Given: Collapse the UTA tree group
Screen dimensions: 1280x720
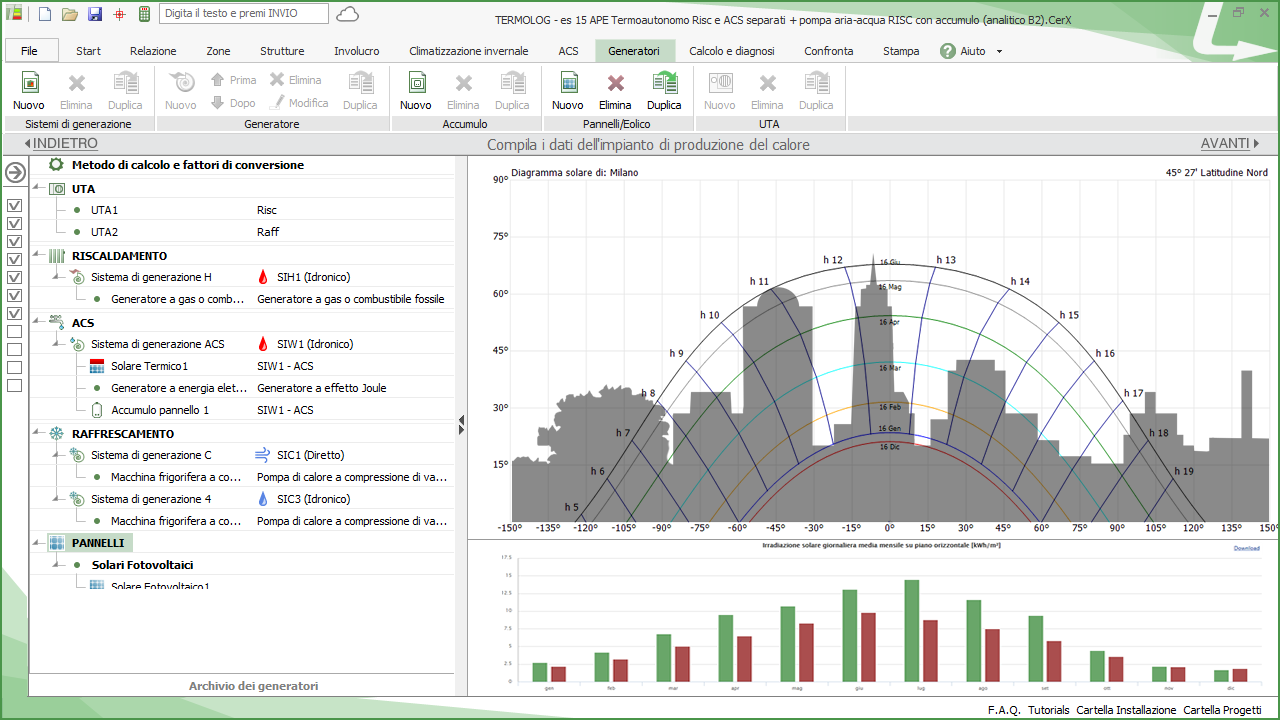Looking at the screenshot, I should pos(38,189).
